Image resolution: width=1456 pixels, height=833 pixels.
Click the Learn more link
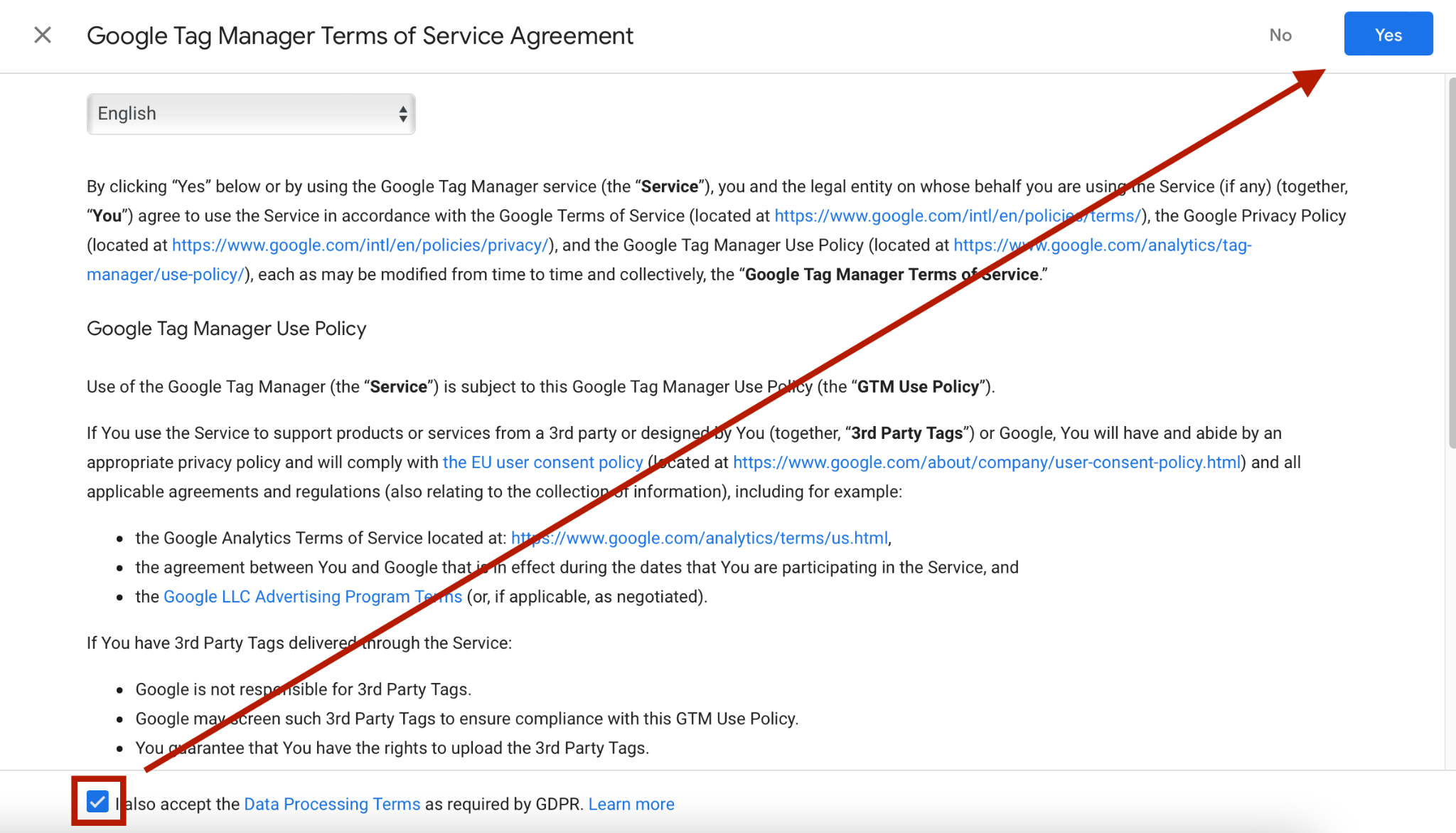pyautogui.click(x=631, y=804)
